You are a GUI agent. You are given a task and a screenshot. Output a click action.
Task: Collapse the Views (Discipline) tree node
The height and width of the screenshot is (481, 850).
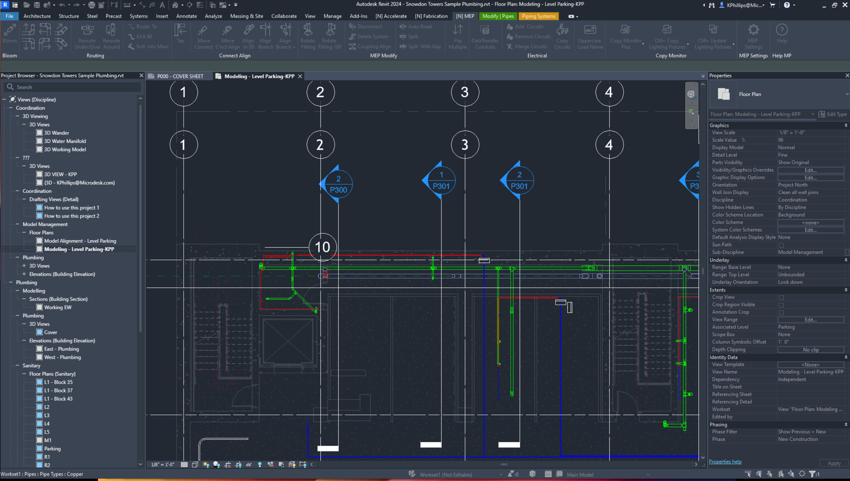4,100
